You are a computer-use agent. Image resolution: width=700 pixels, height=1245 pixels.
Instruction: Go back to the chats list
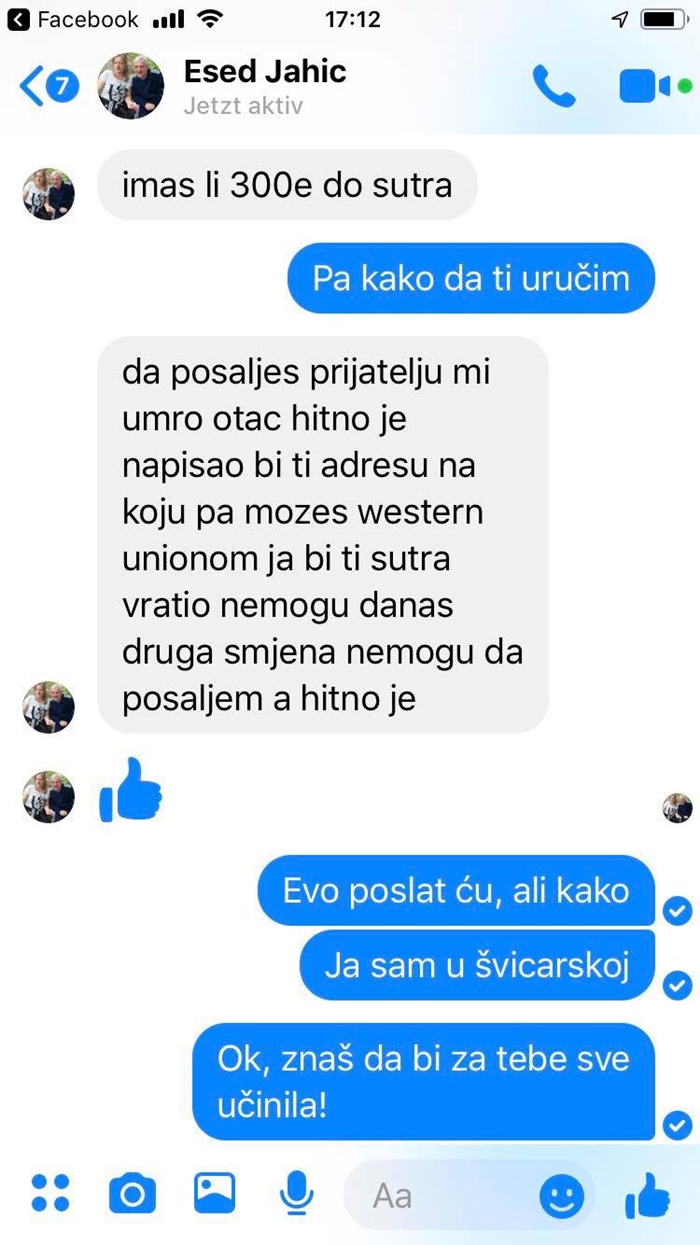(x=47, y=87)
